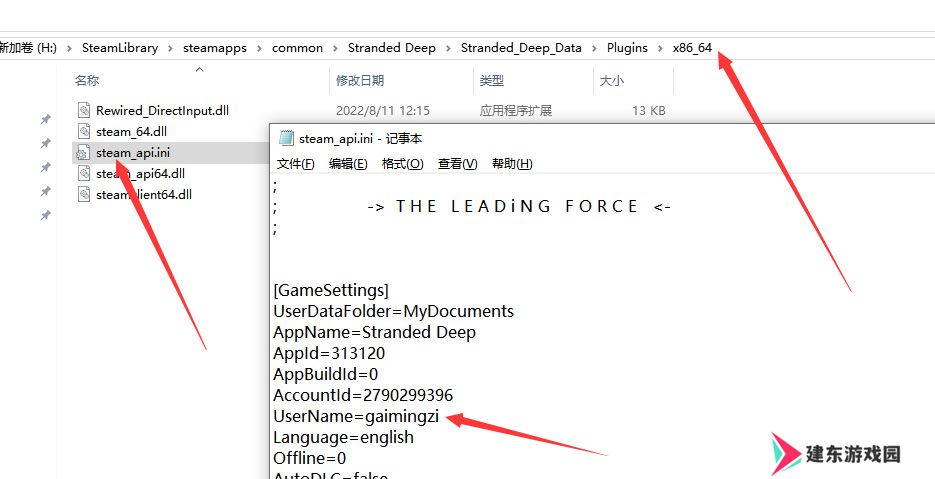
Task: Expand the chevron after Stranded_Deep_Data
Action: pyautogui.click(x=595, y=48)
